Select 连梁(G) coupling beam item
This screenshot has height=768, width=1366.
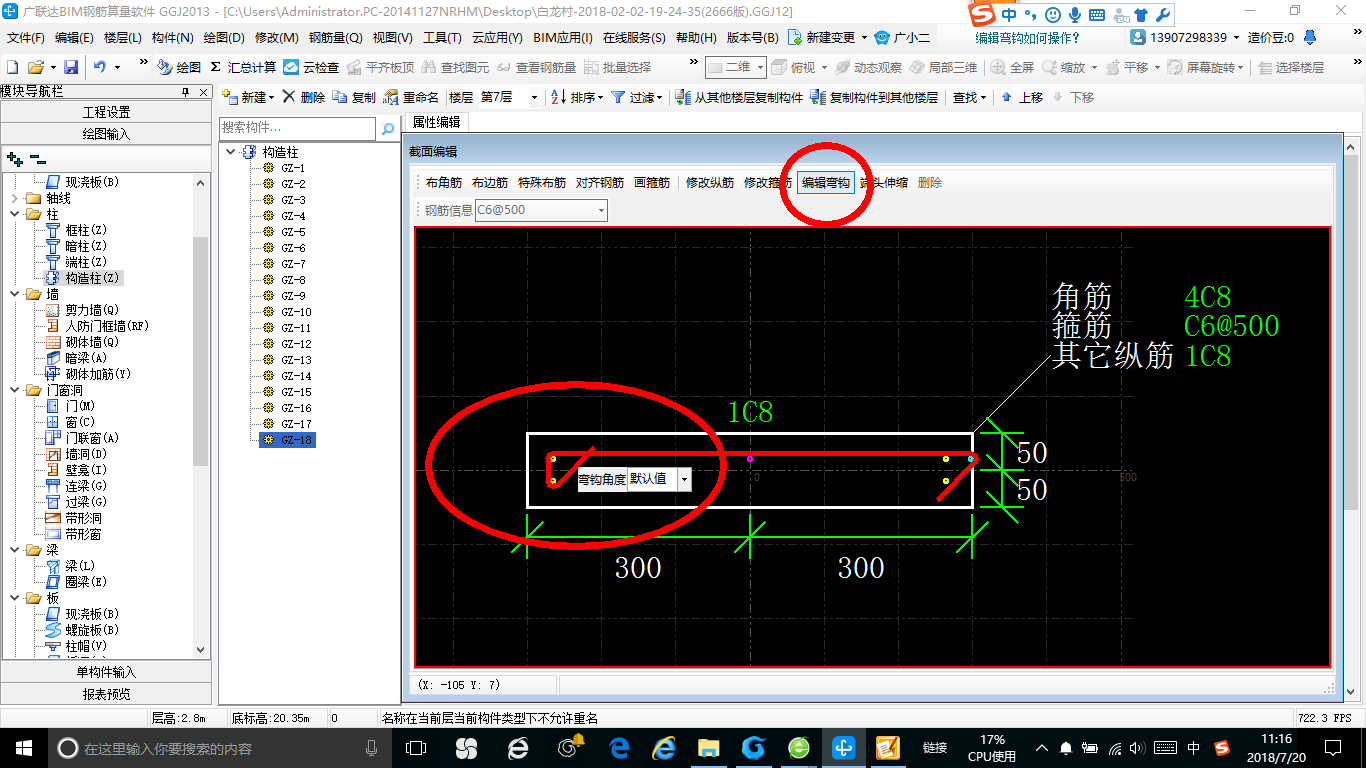pos(85,486)
